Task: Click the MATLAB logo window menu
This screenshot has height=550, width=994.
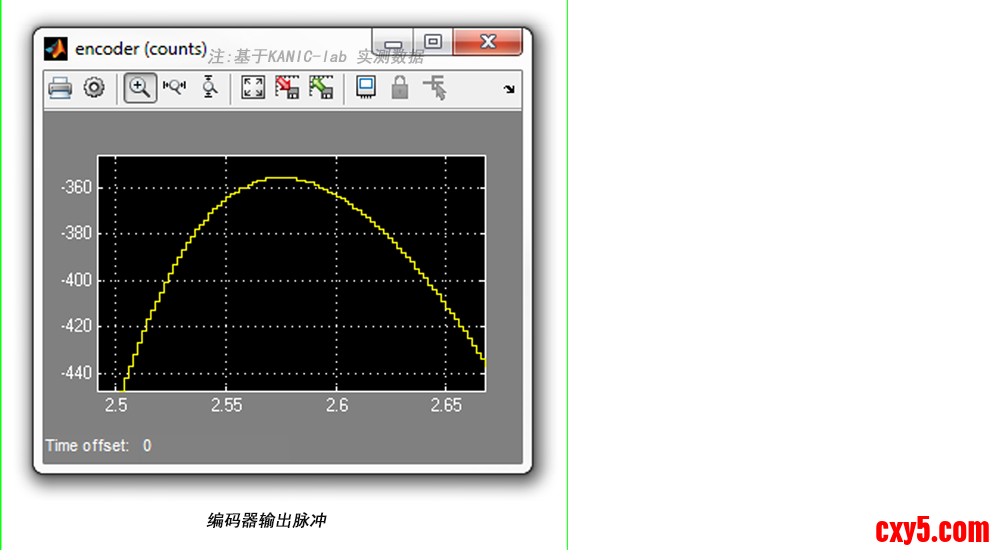Action: [x=56, y=49]
